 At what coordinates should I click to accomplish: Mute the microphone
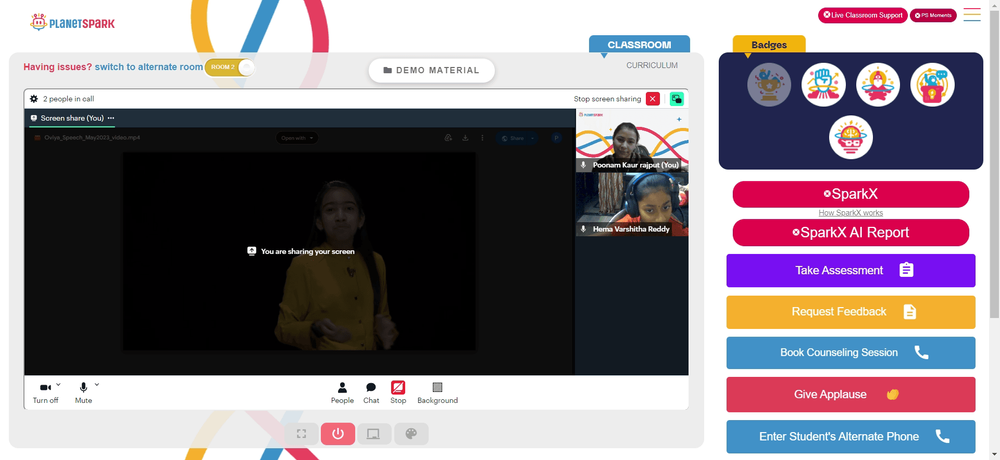(83, 392)
